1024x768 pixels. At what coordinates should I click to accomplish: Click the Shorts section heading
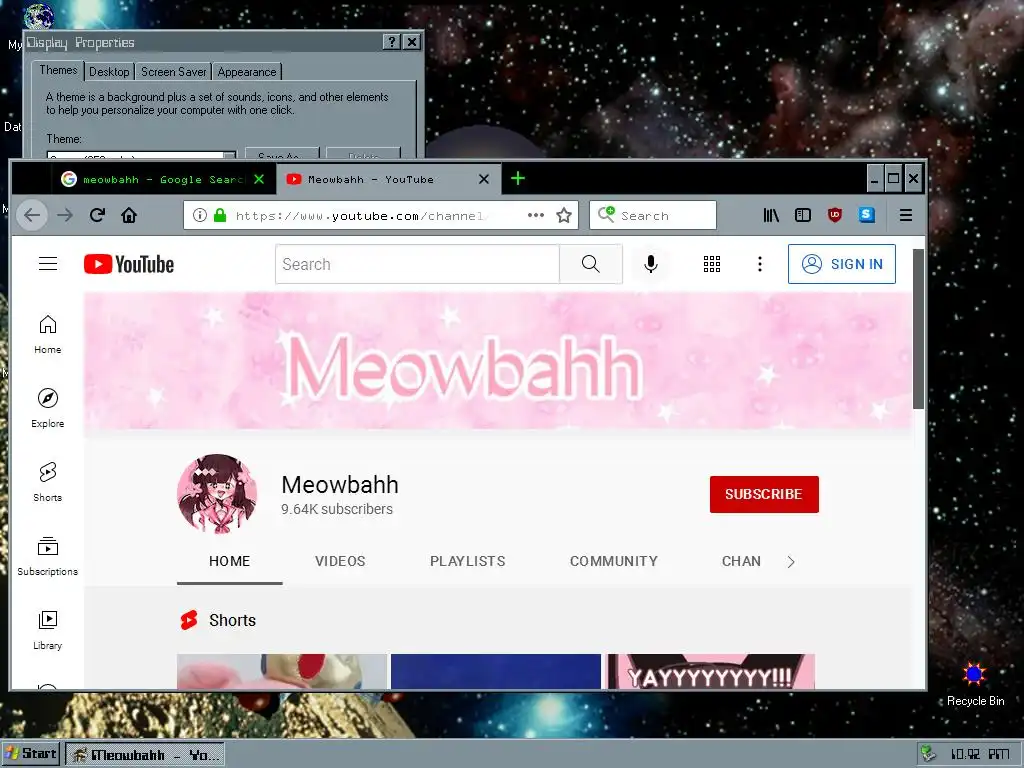232,620
